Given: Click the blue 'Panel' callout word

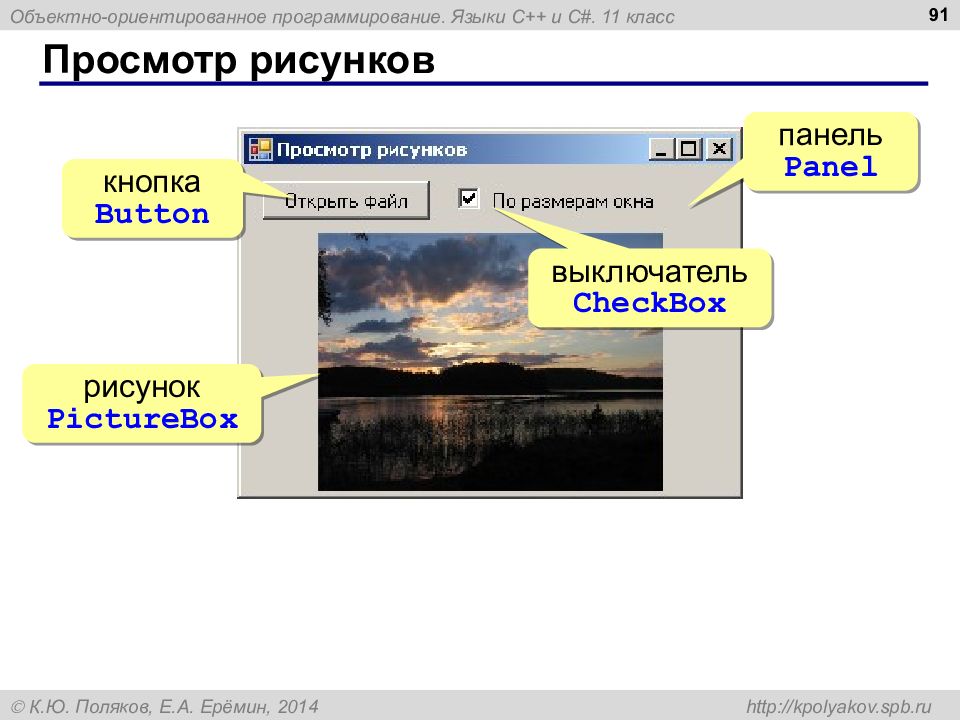Looking at the screenshot, I should (x=830, y=166).
